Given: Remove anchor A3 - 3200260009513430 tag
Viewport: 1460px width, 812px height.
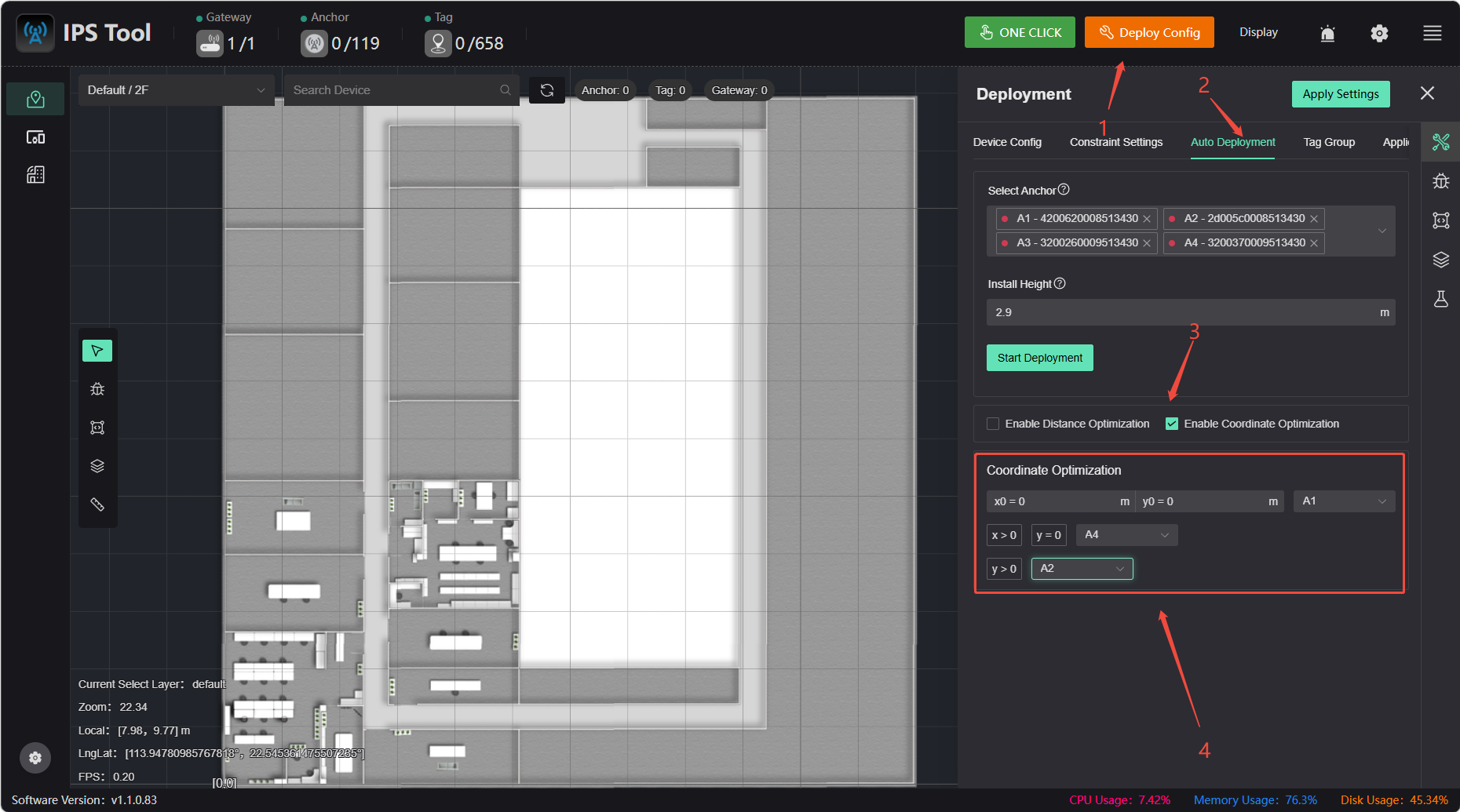Looking at the screenshot, I should pyautogui.click(x=1147, y=243).
